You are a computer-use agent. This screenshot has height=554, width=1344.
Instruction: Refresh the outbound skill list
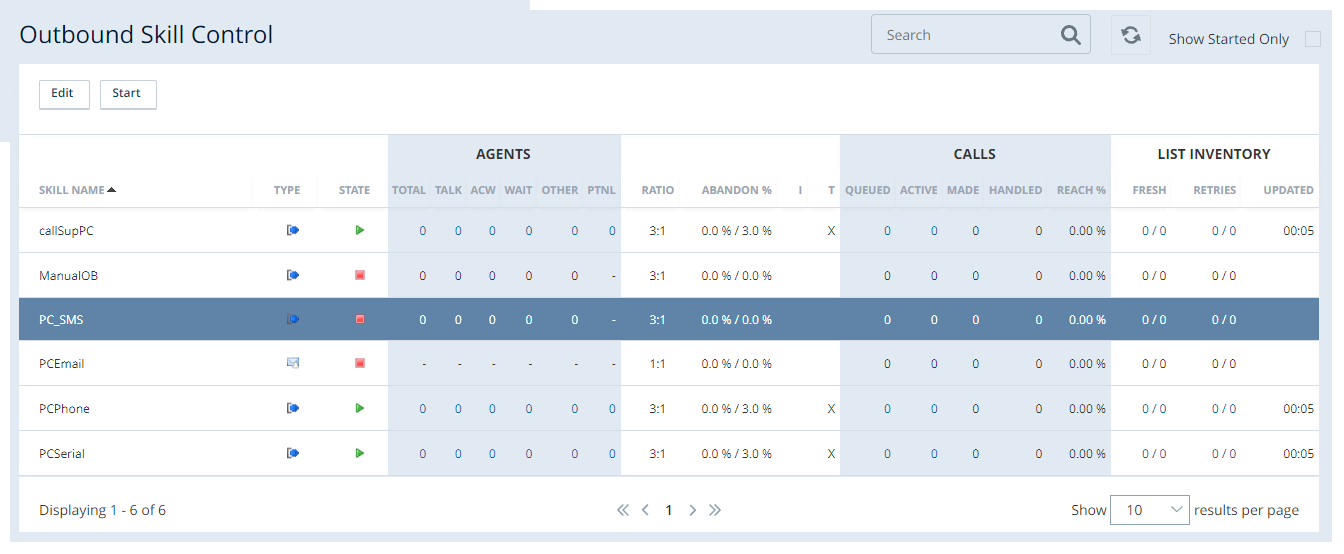click(1131, 35)
